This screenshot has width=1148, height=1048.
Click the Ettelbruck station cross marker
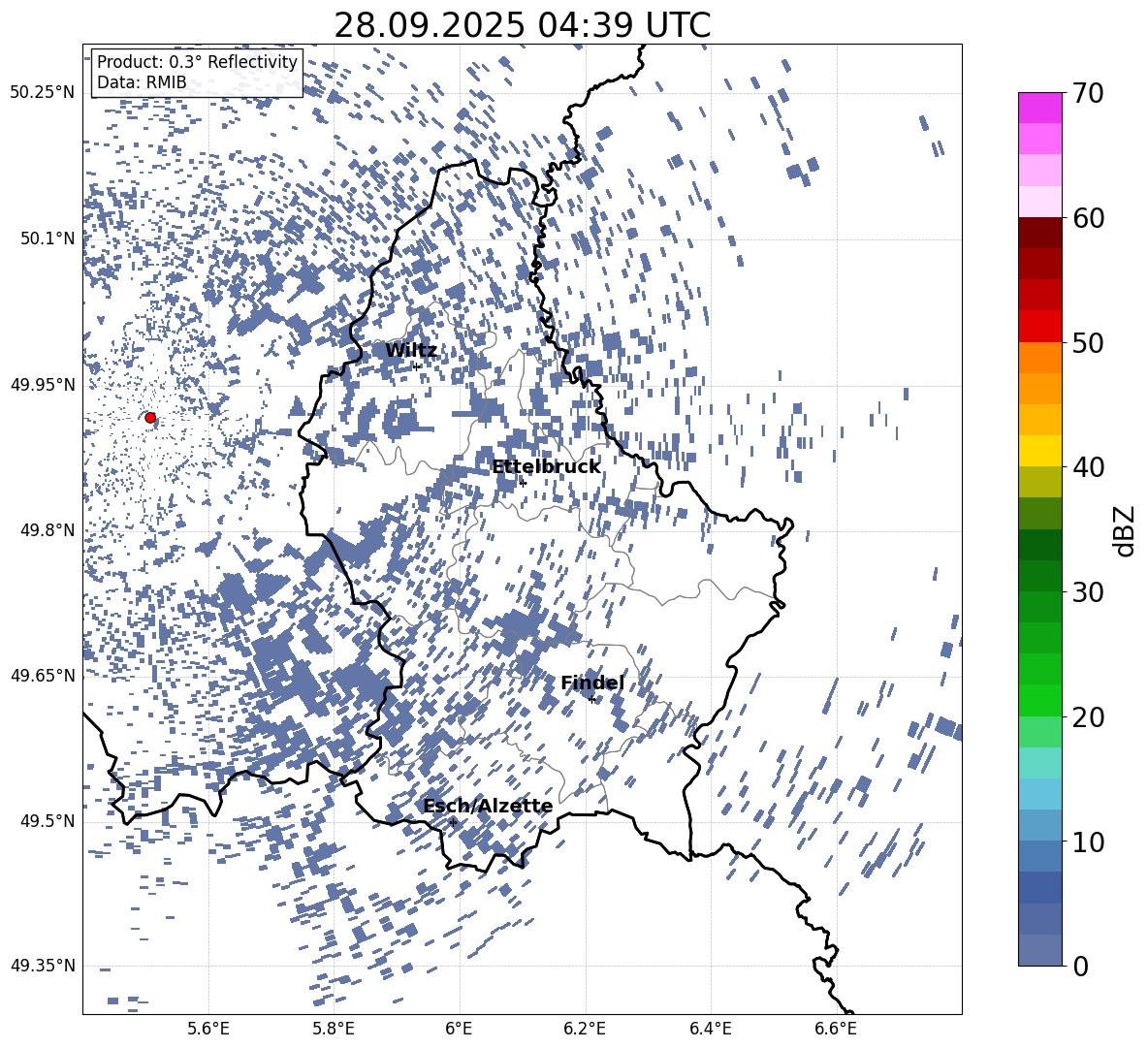click(523, 483)
